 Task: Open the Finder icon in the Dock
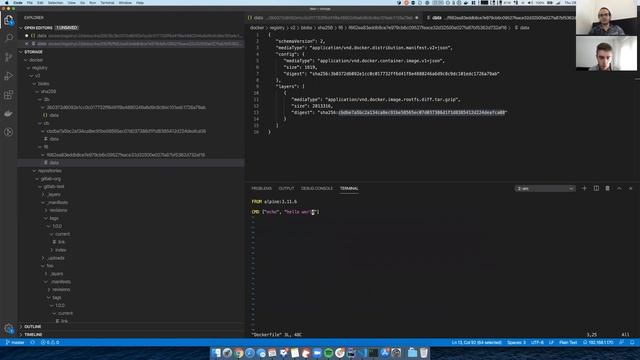(216, 353)
